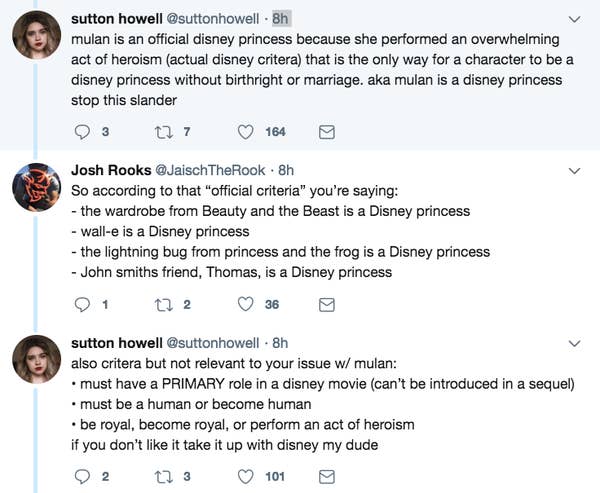Like the tweet with 164 likes

click(x=245, y=132)
